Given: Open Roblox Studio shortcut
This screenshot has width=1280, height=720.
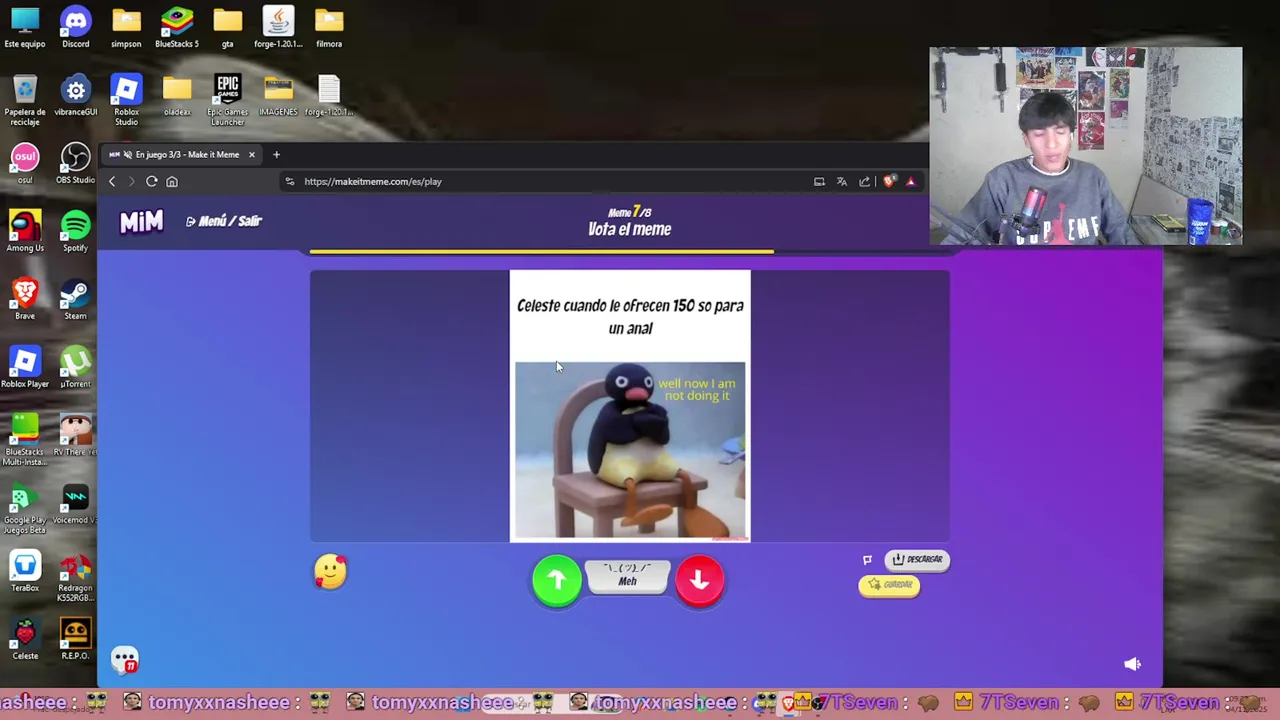Looking at the screenshot, I should [x=126, y=100].
